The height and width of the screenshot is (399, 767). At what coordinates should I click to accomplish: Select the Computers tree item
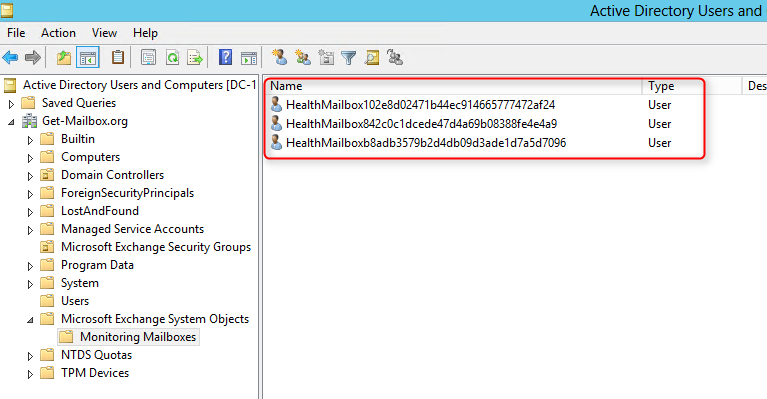(x=90, y=157)
